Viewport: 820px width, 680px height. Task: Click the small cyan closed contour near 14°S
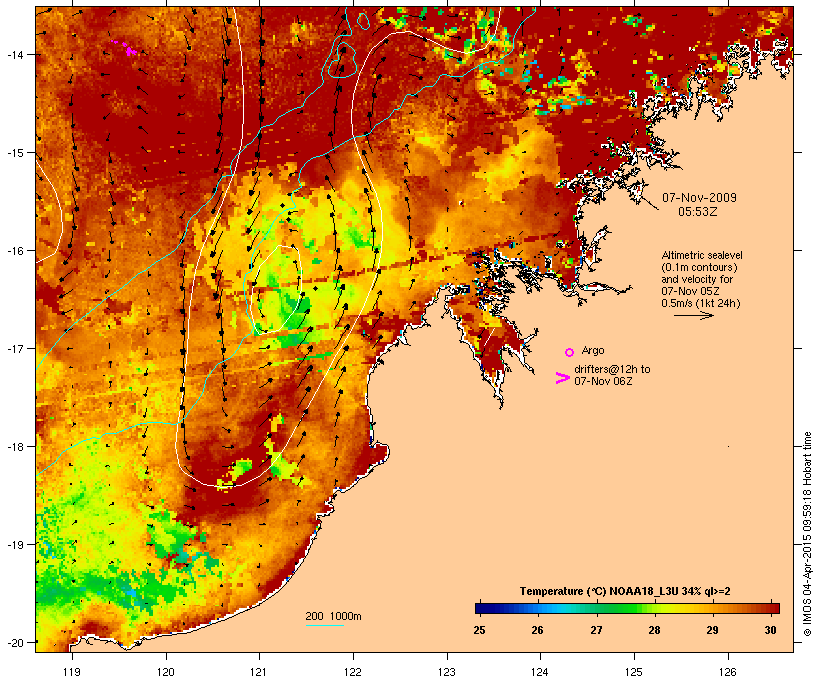point(343,61)
